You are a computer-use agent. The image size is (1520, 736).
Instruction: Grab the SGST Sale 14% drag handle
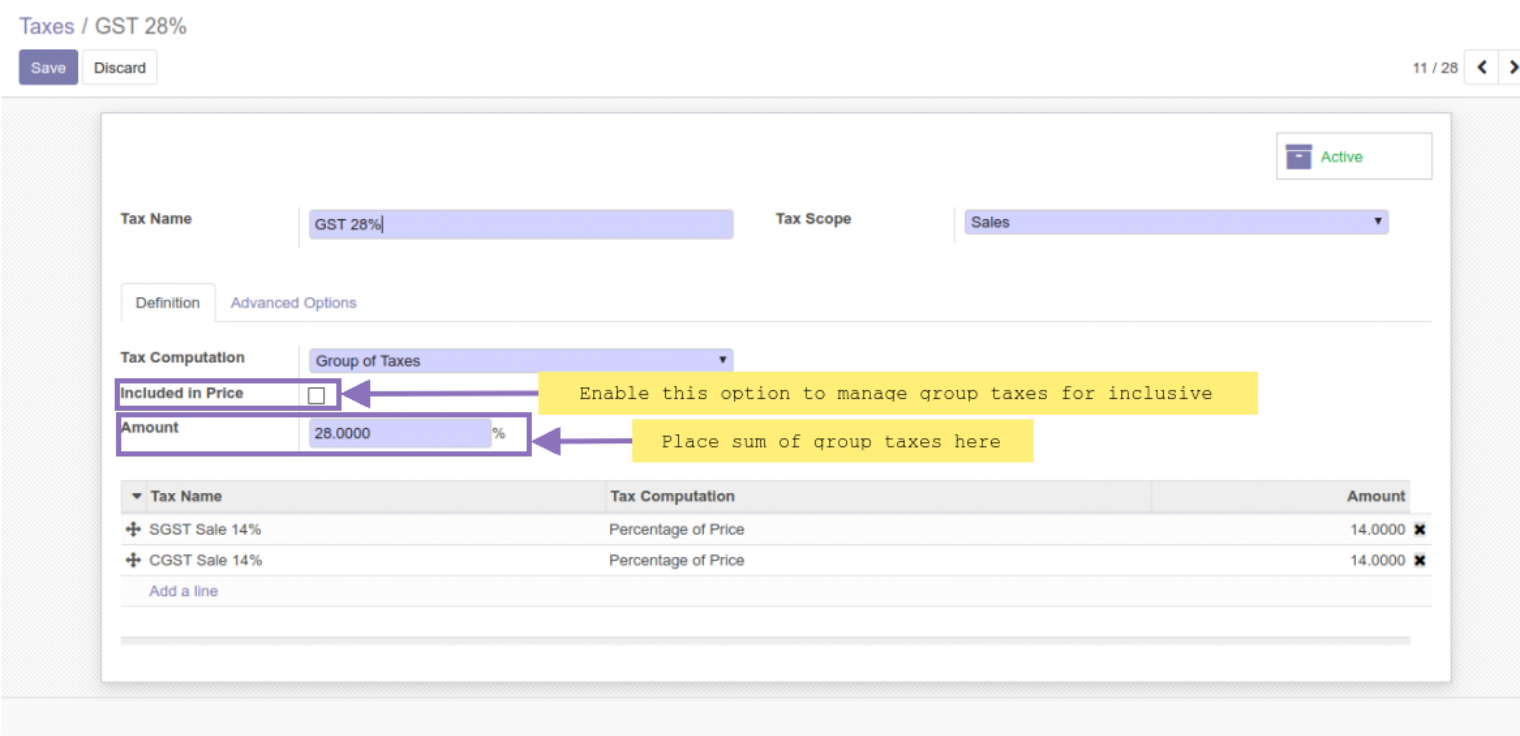pyautogui.click(x=133, y=530)
